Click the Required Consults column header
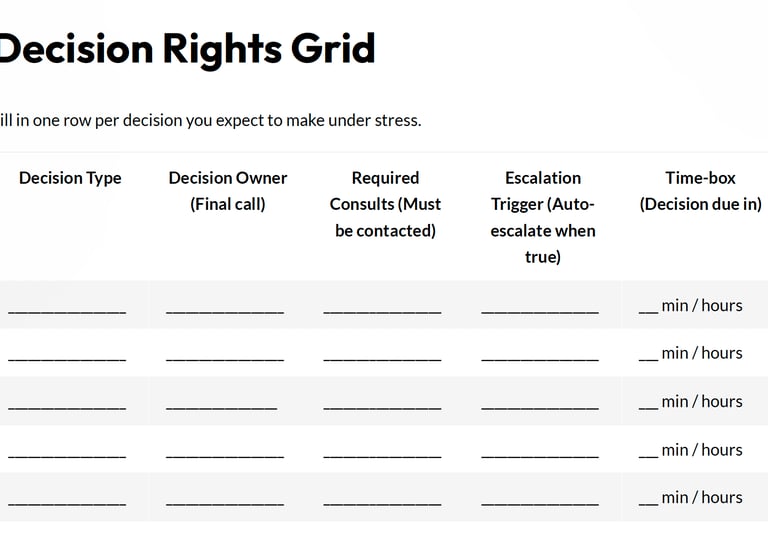Image resolution: width=768 pixels, height=538 pixels. point(385,204)
